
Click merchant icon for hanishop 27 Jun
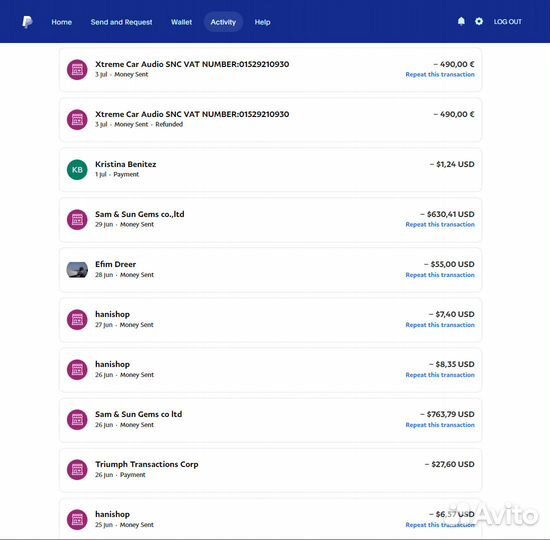77,320
